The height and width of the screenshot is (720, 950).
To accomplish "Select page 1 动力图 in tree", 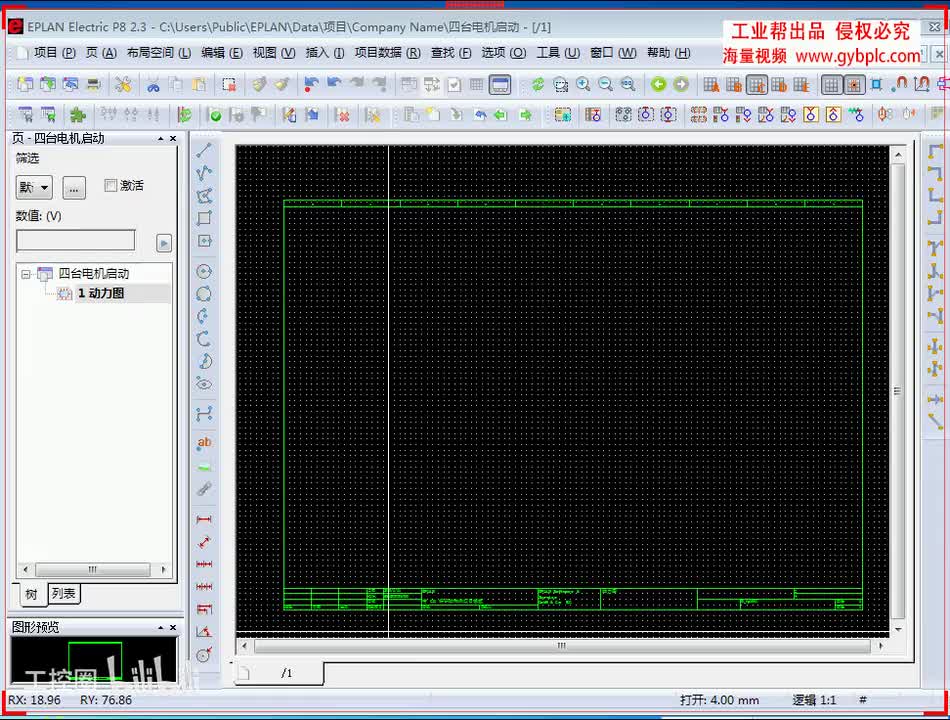I will tap(100, 293).
